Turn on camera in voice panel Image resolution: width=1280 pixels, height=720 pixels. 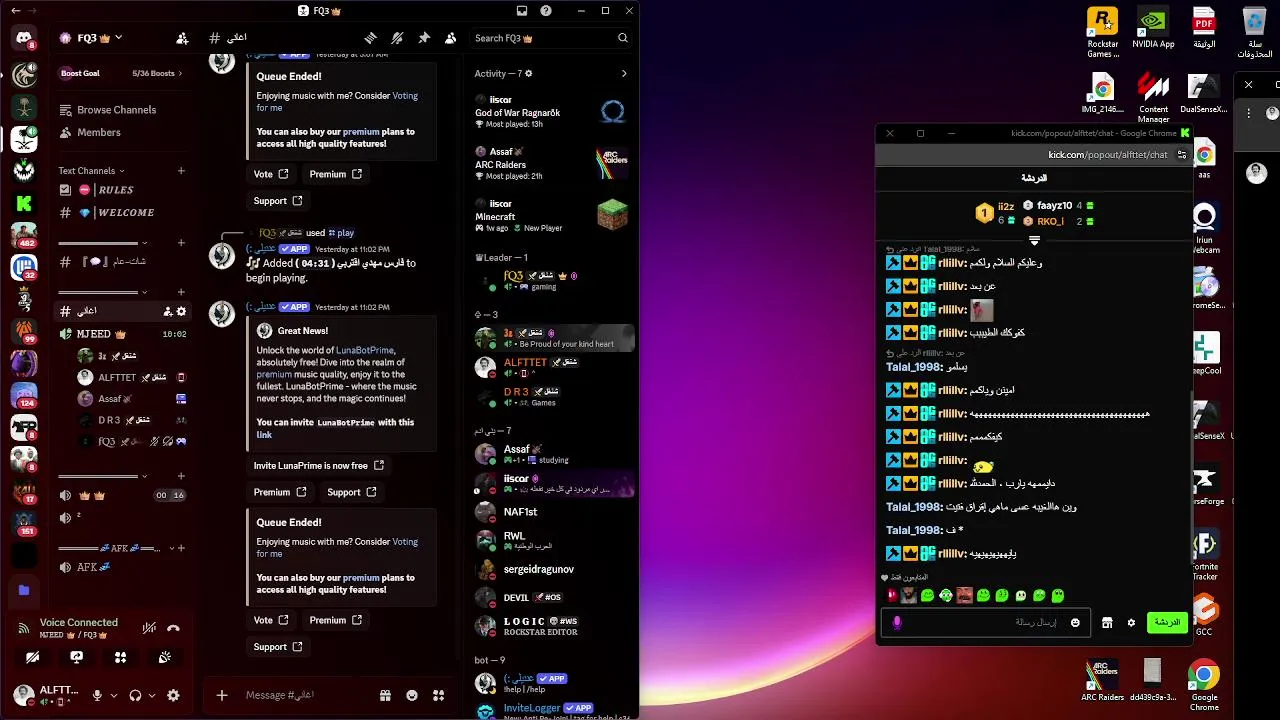[x=33, y=657]
